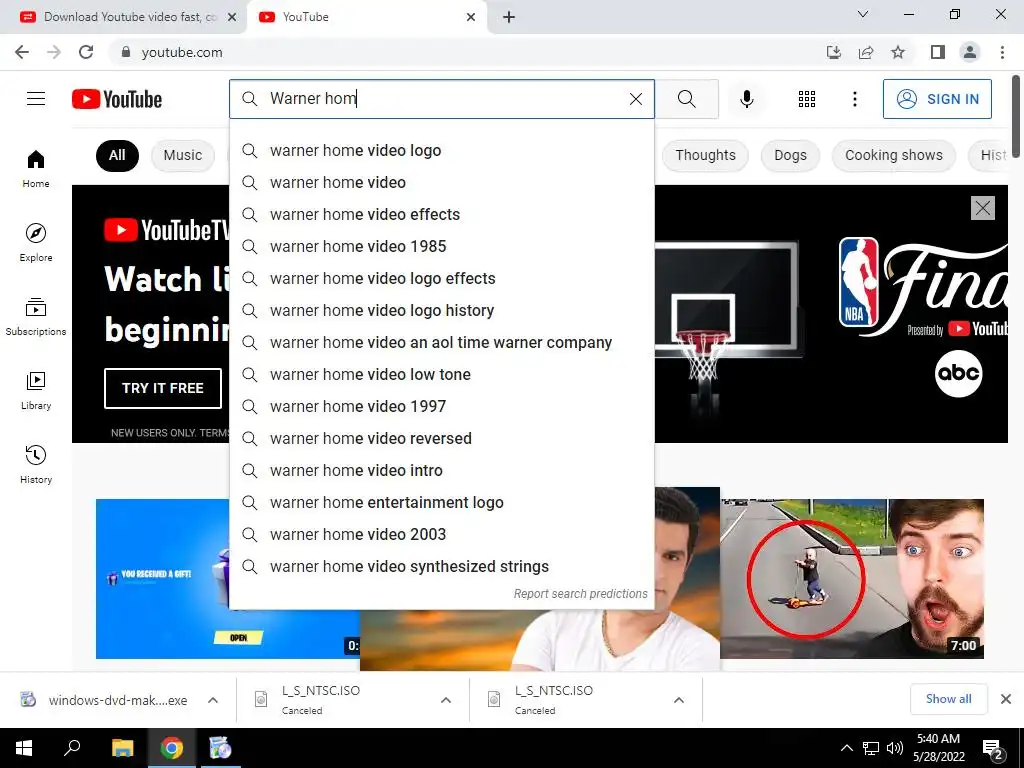The image size is (1024, 768).
Task: Pick 'warner home video synthesized strings' suggestion
Action: [441, 566]
